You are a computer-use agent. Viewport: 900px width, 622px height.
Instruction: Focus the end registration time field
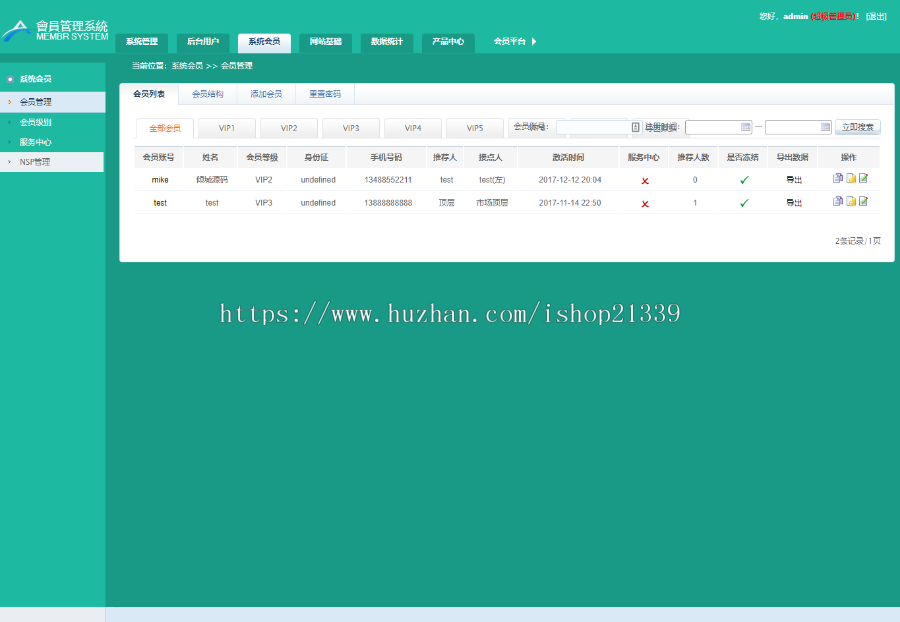pos(798,127)
